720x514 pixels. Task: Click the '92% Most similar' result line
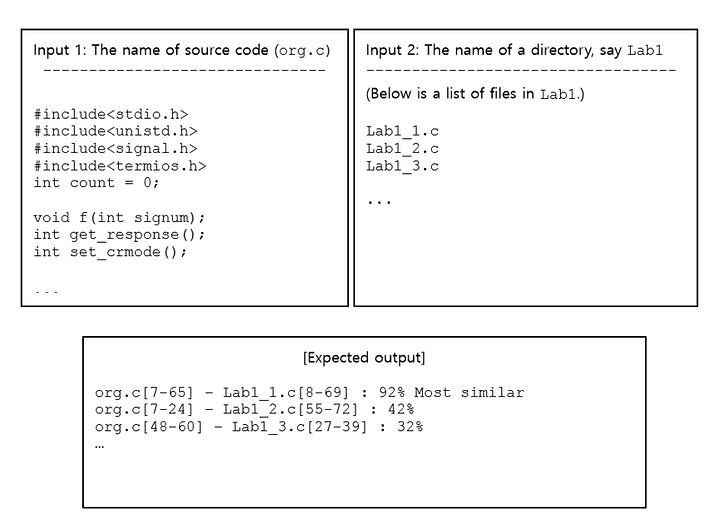coord(309,393)
